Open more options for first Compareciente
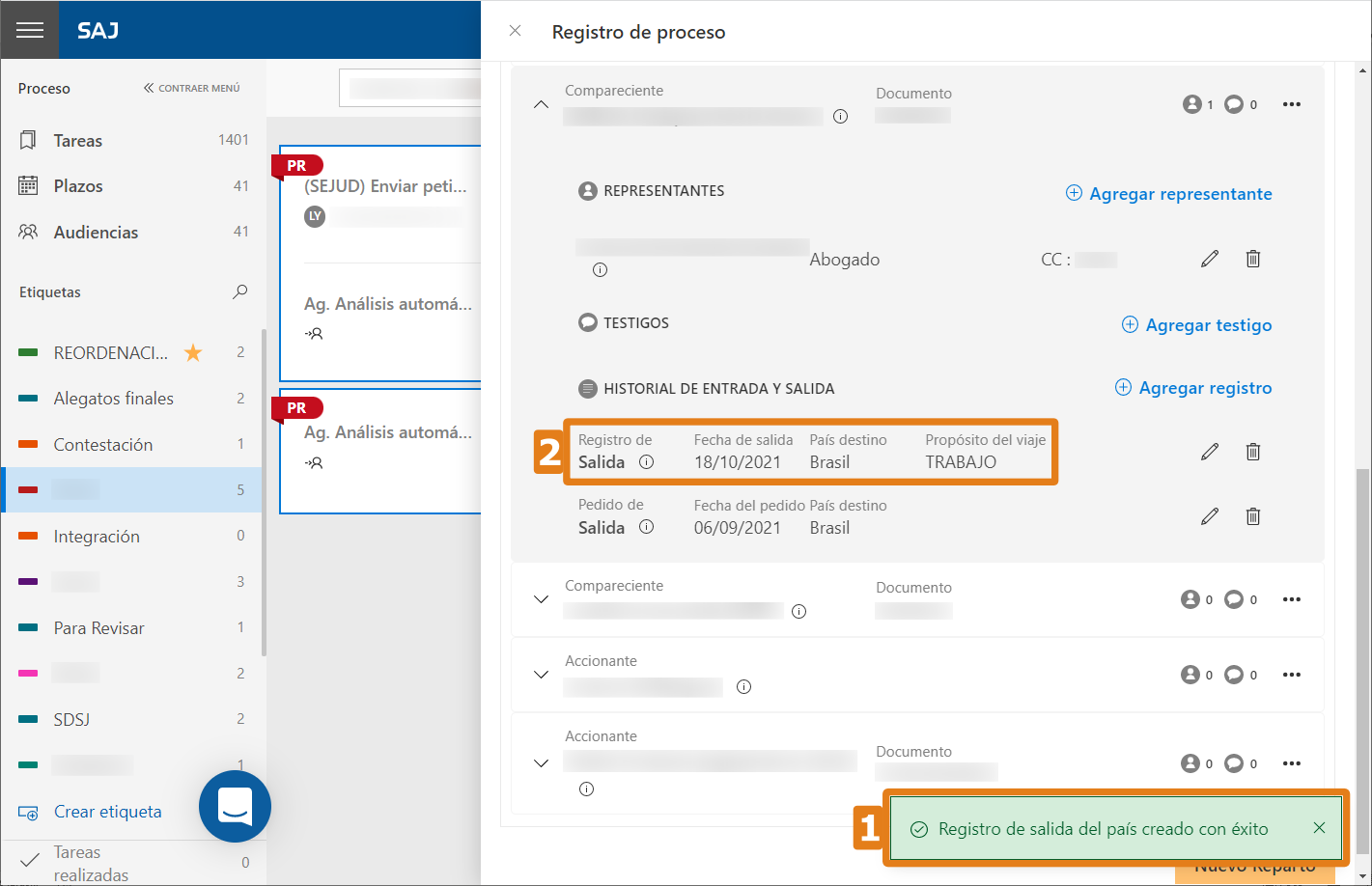This screenshot has width=1372, height=886. click(x=1292, y=104)
